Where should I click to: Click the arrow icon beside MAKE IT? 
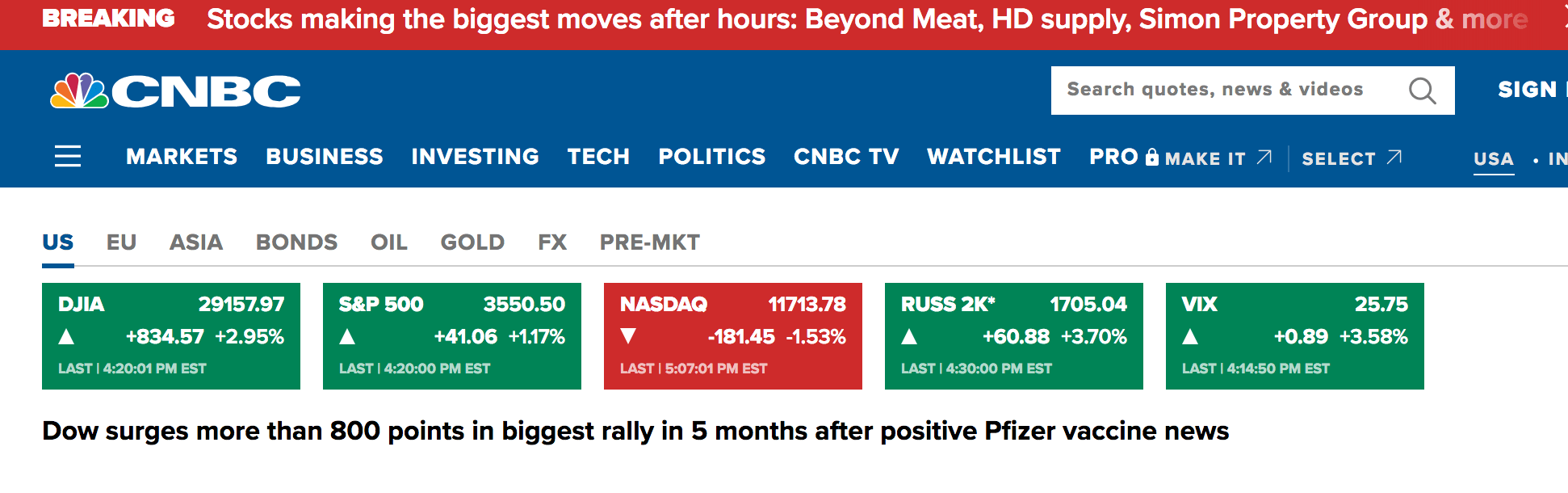coord(1264,157)
